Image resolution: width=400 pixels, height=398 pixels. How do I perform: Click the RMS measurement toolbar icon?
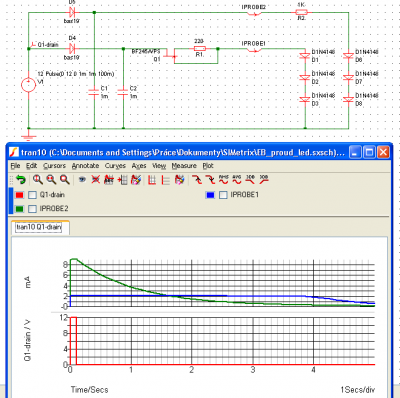pos(224,179)
